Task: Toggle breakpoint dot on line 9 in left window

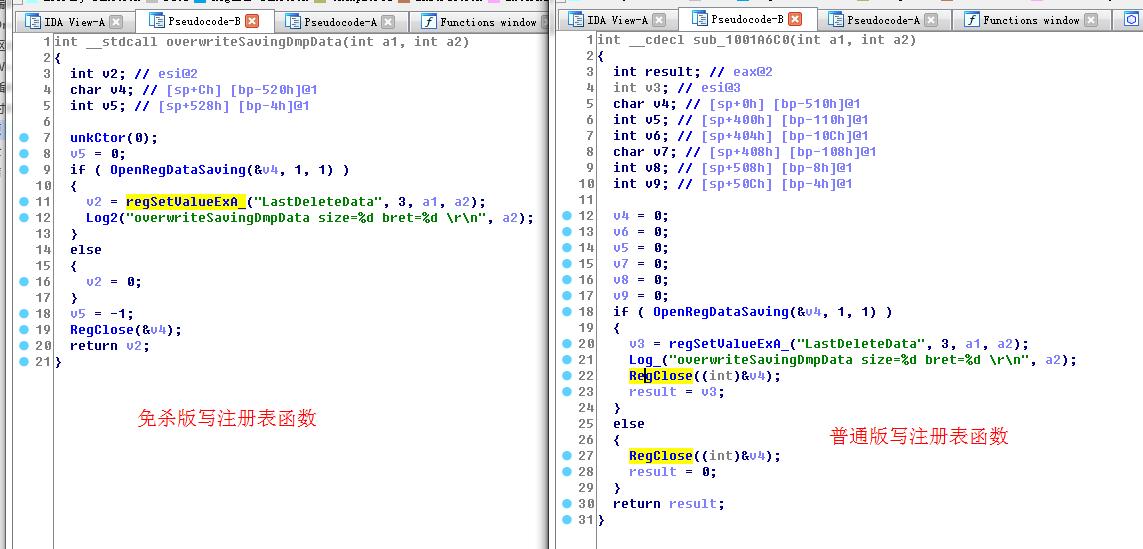Action: tap(24, 170)
